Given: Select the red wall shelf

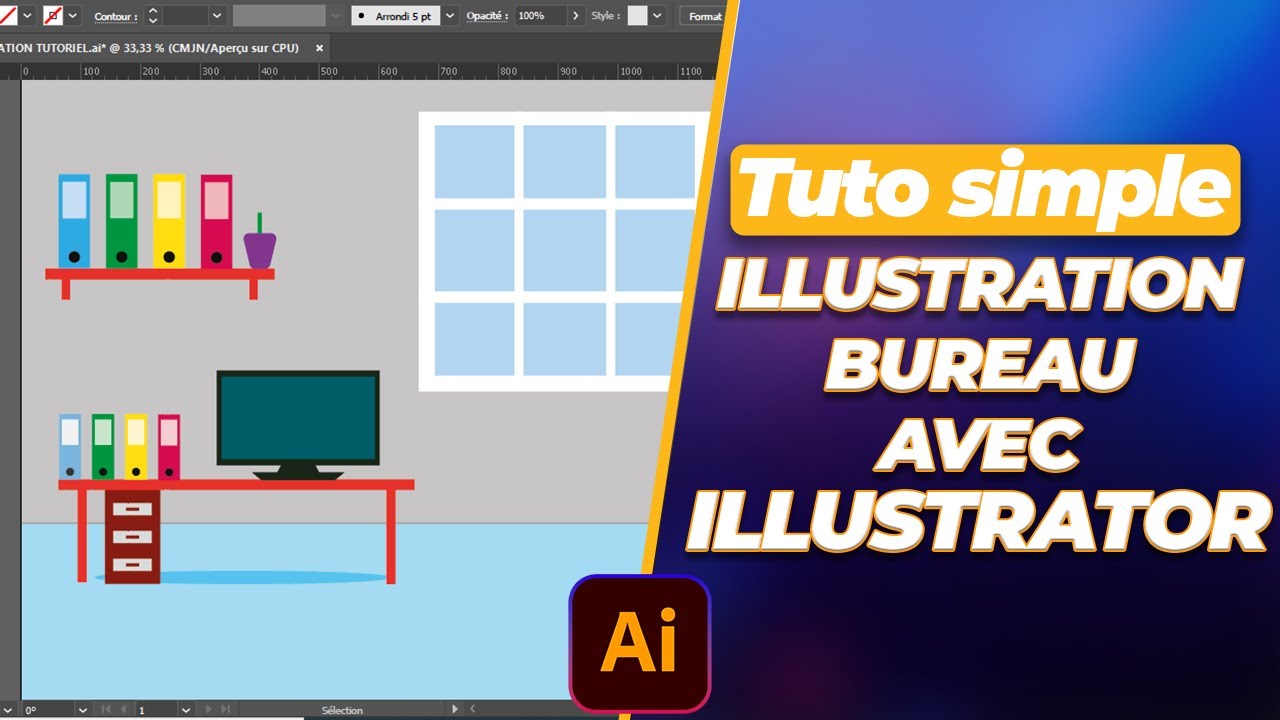Looking at the screenshot, I should pyautogui.click(x=160, y=274).
